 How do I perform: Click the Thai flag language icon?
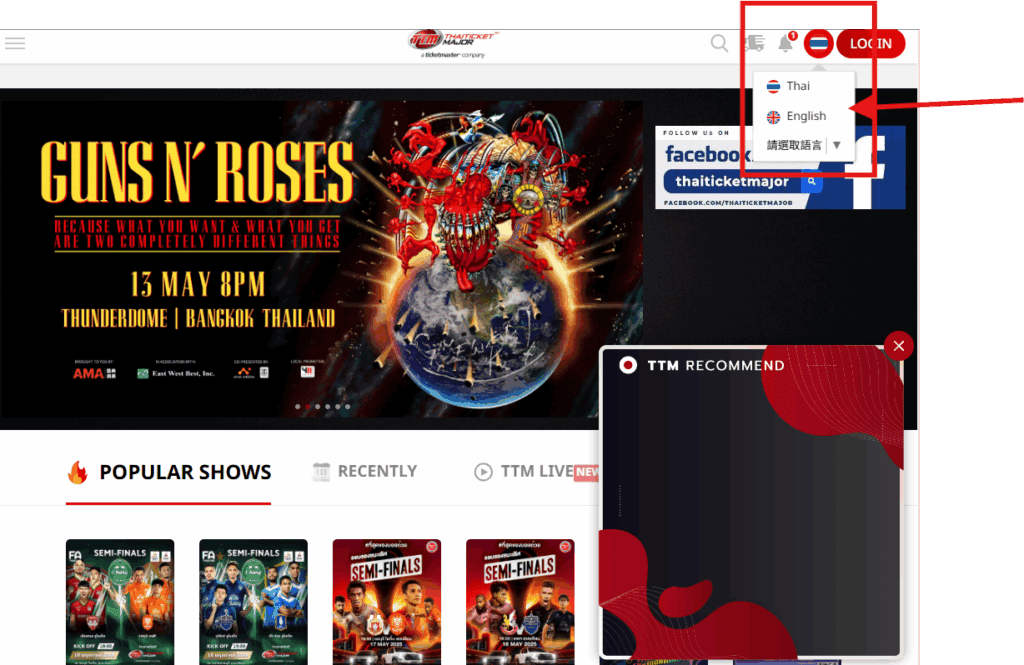tap(819, 43)
